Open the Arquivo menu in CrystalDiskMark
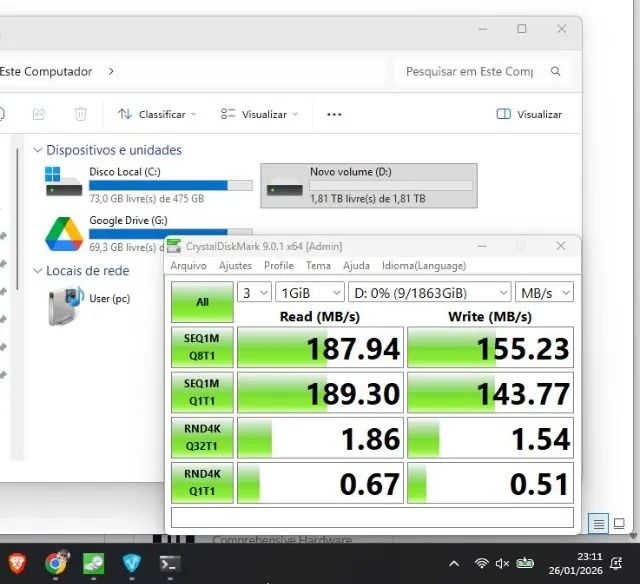The height and width of the screenshot is (584, 640). [x=188, y=266]
